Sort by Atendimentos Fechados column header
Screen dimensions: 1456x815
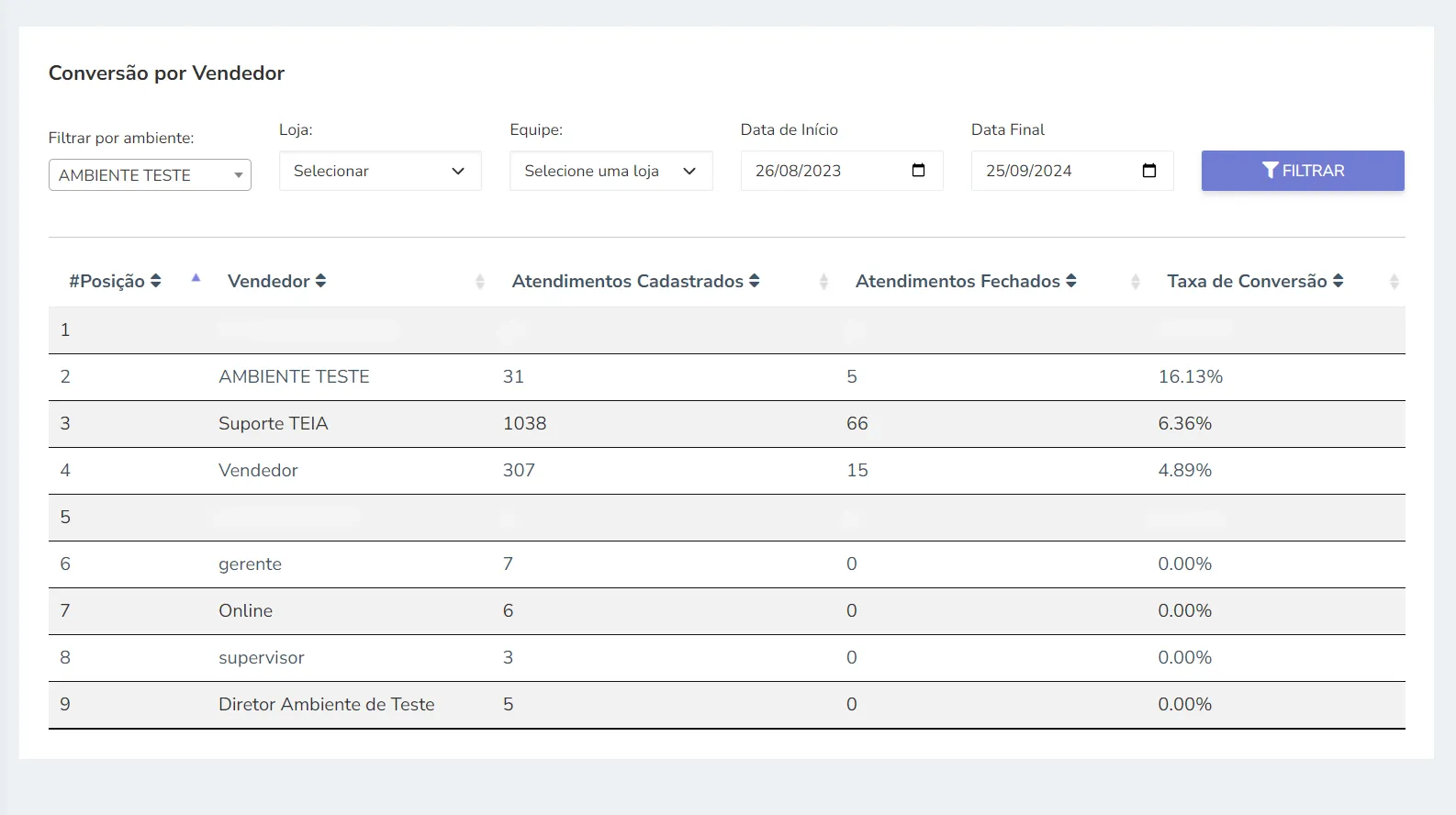point(966,281)
